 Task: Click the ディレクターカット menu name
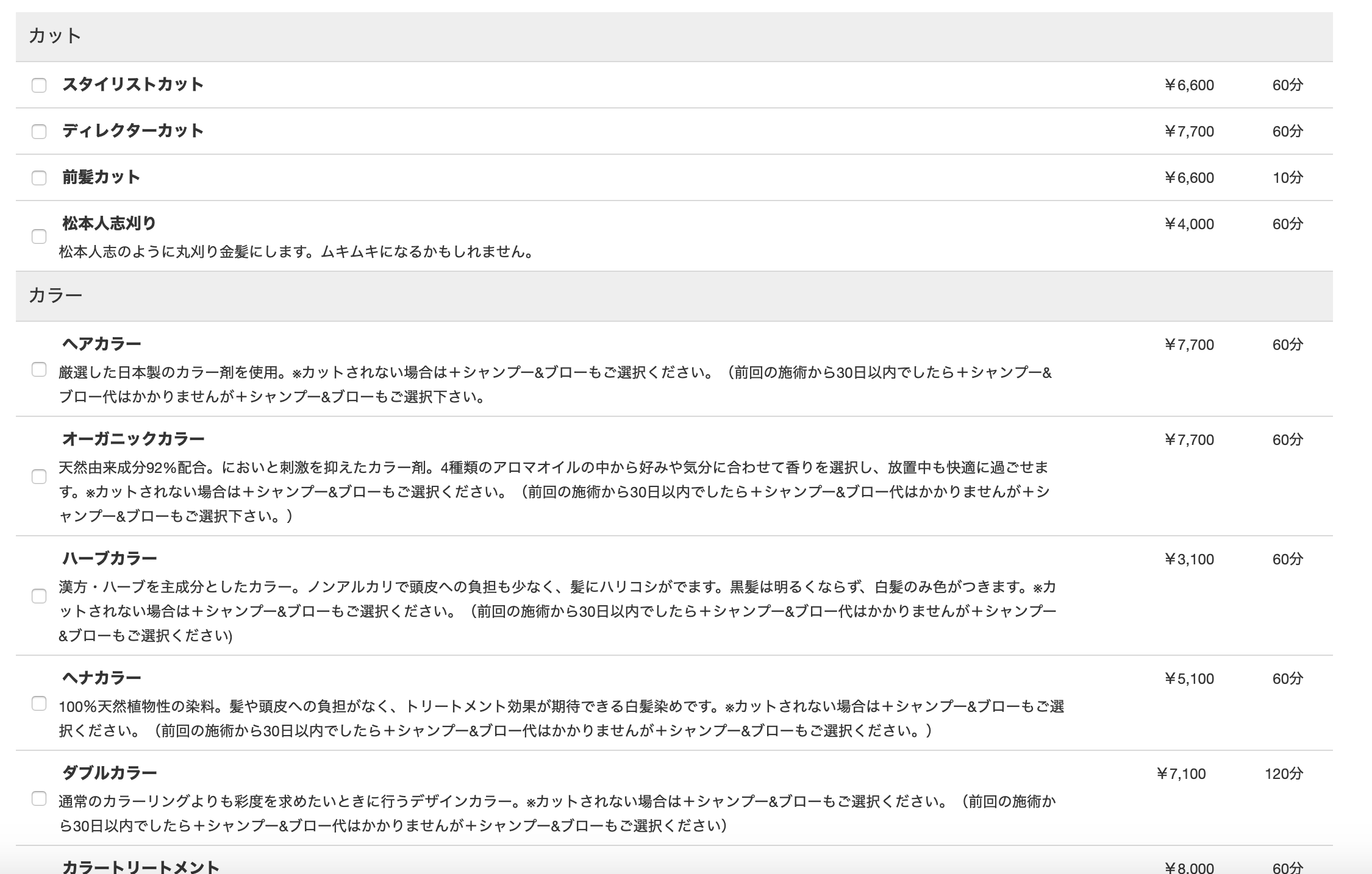[x=133, y=130]
